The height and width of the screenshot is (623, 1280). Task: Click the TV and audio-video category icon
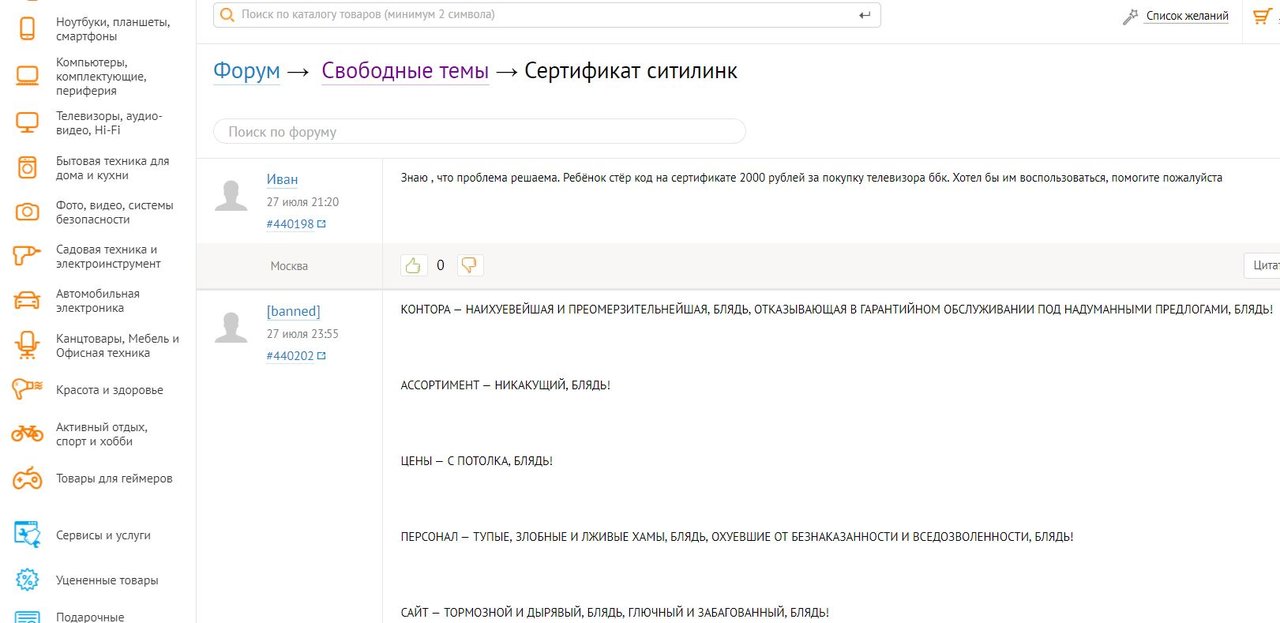27,123
